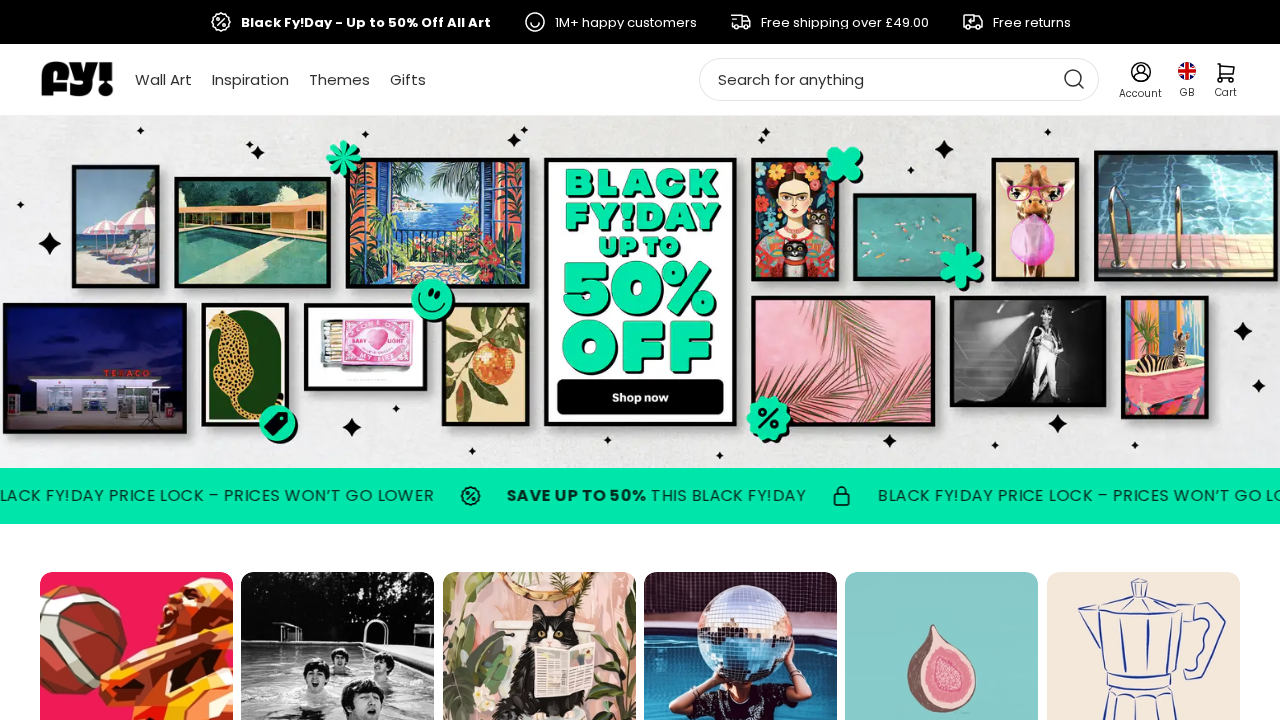This screenshot has height=720, width=1280.
Task: Click the delivery truck free shipping icon
Action: 741,22
